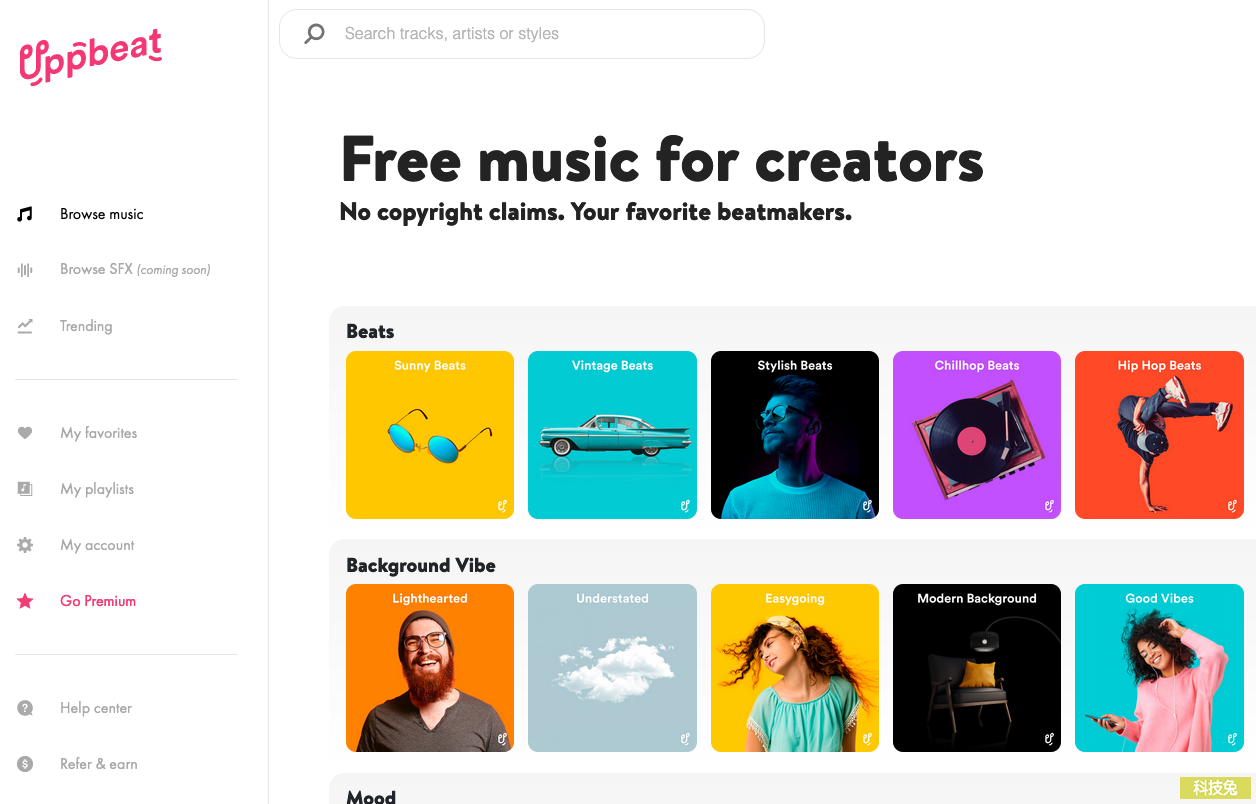
Task: Type in the search tracks field
Action: click(540, 34)
